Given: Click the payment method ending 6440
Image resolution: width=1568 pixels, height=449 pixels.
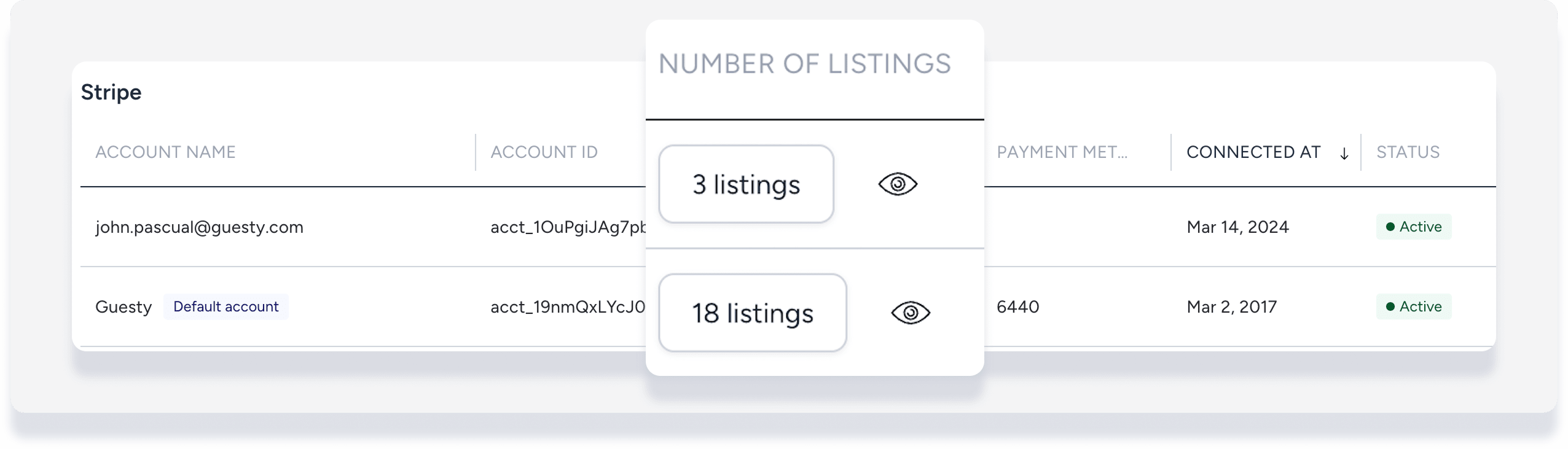Looking at the screenshot, I should tap(1017, 306).
